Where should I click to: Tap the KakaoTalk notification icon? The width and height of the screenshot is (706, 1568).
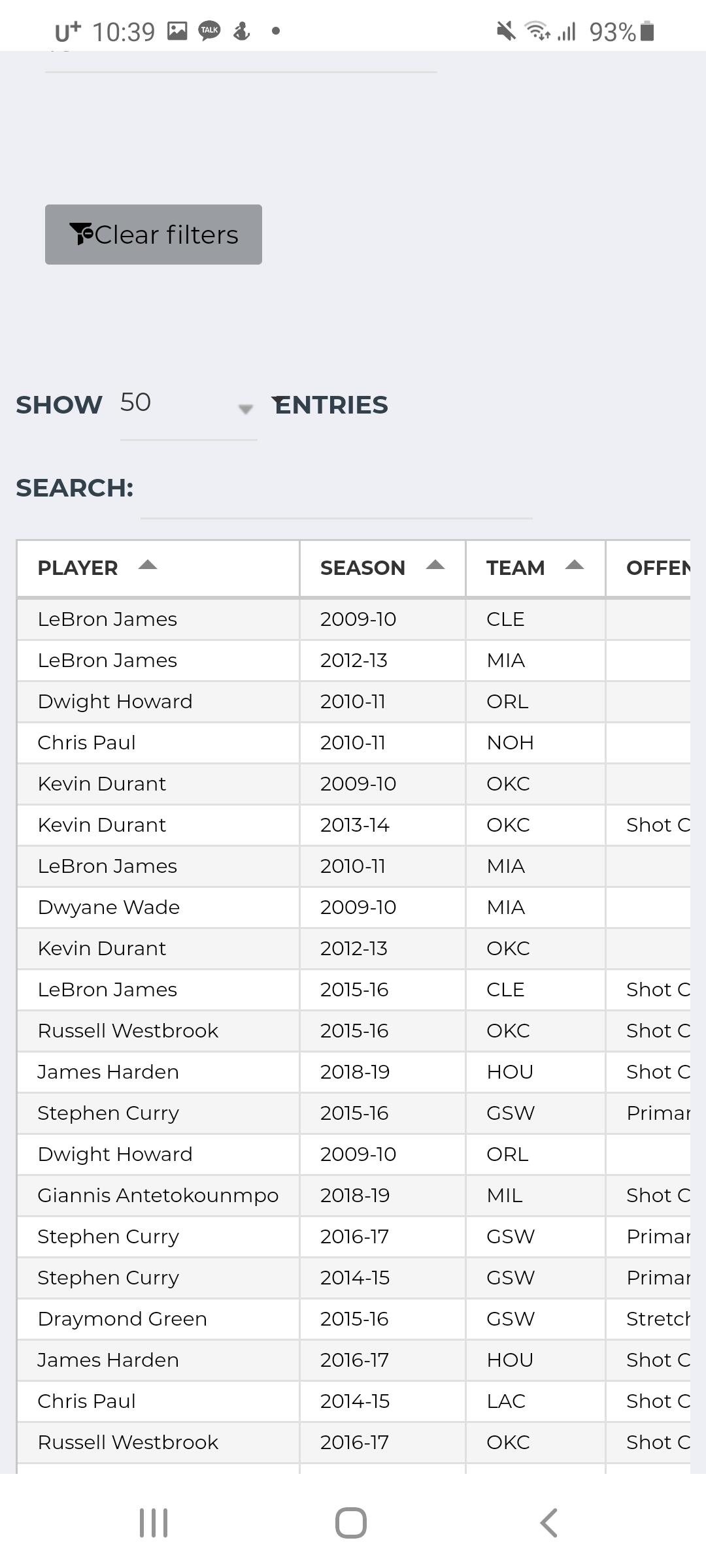click(x=209, y=30)
